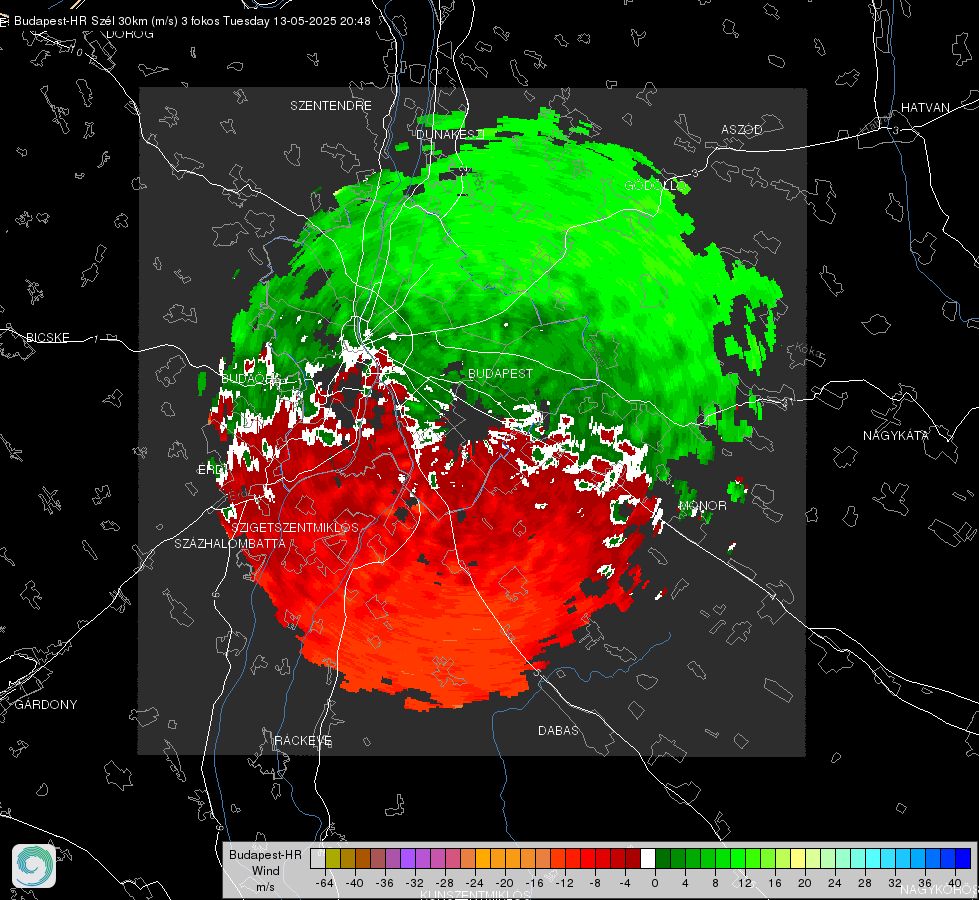Viewport: 979px width, 900px height.
Task: Click the Budapest-HR Wind m/s legend title
Action: [x=265, y=870]
